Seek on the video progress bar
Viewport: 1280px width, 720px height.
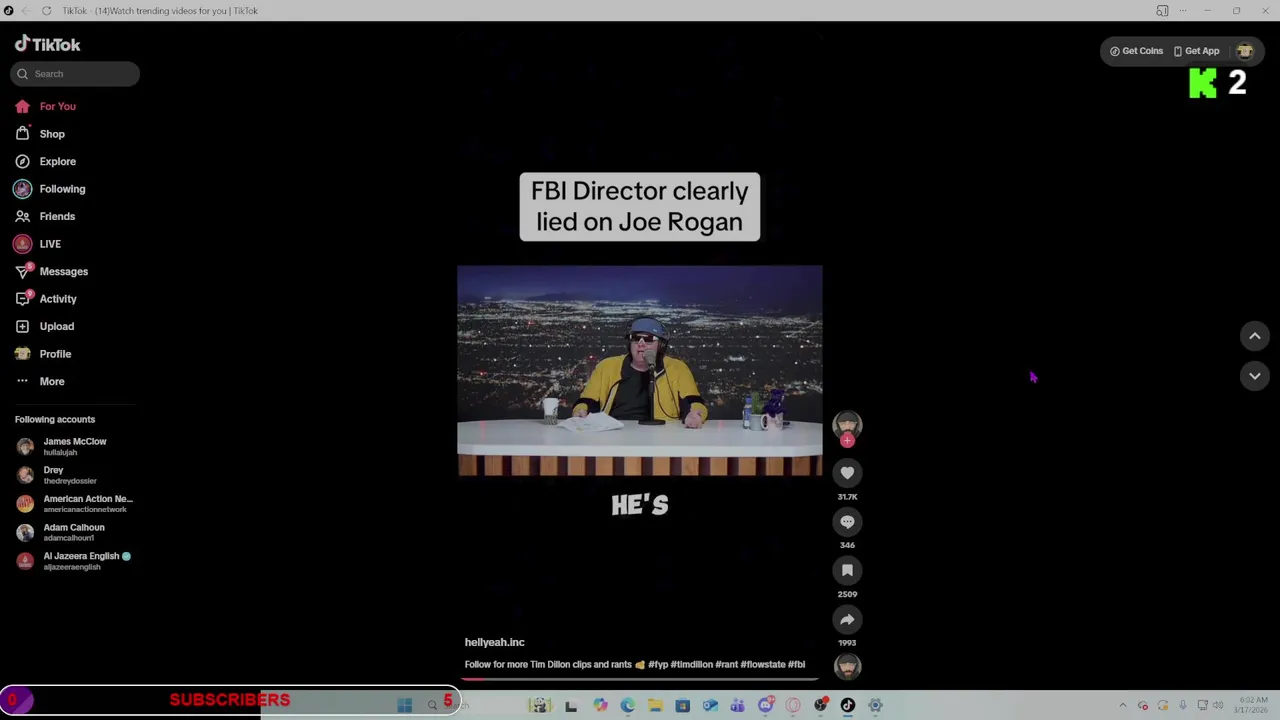(x=640, y=678)
